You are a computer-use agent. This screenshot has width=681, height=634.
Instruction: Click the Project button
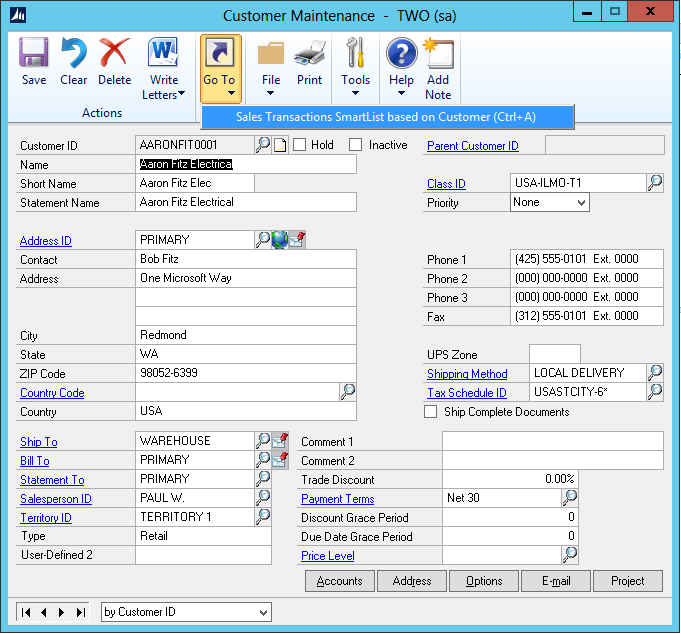pos(628,581)
